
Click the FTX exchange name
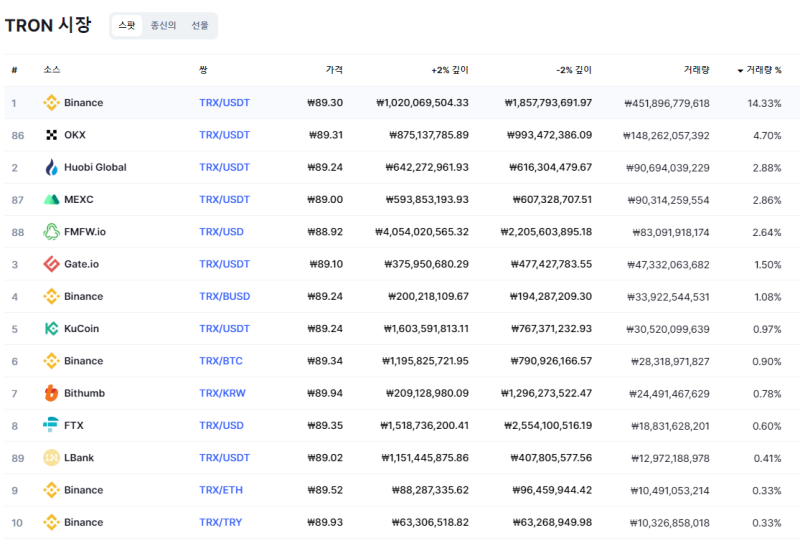(x=74, y=426)
